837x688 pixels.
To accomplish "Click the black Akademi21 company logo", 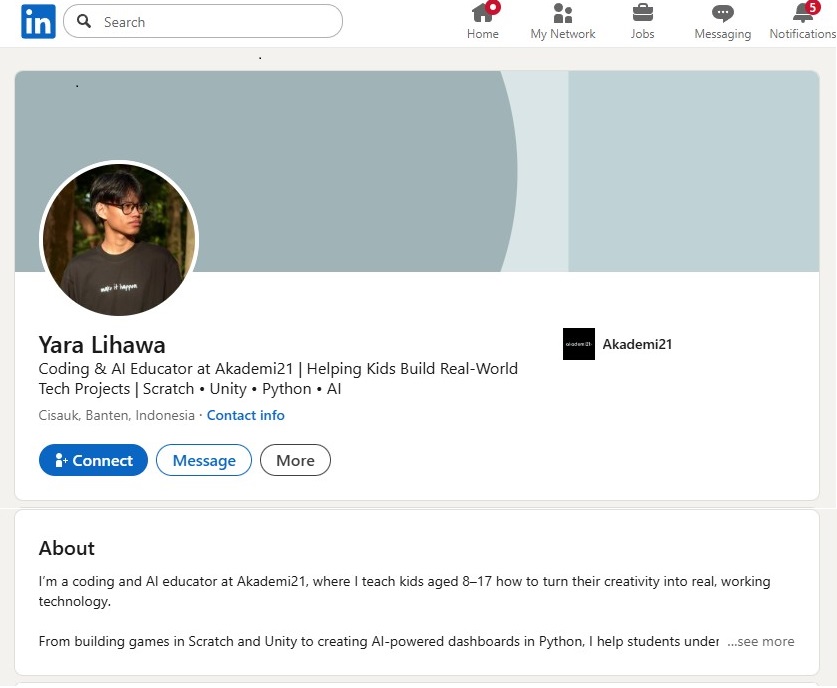I will click(x=578, y=344).
